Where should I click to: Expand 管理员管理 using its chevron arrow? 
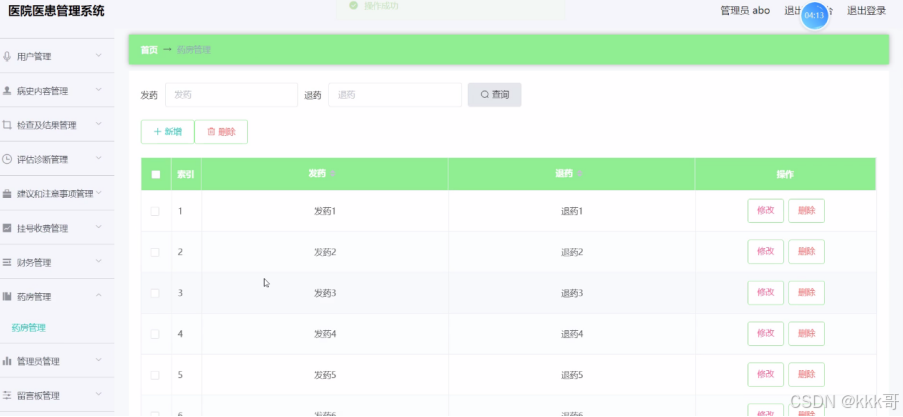[x=98, y=360]
